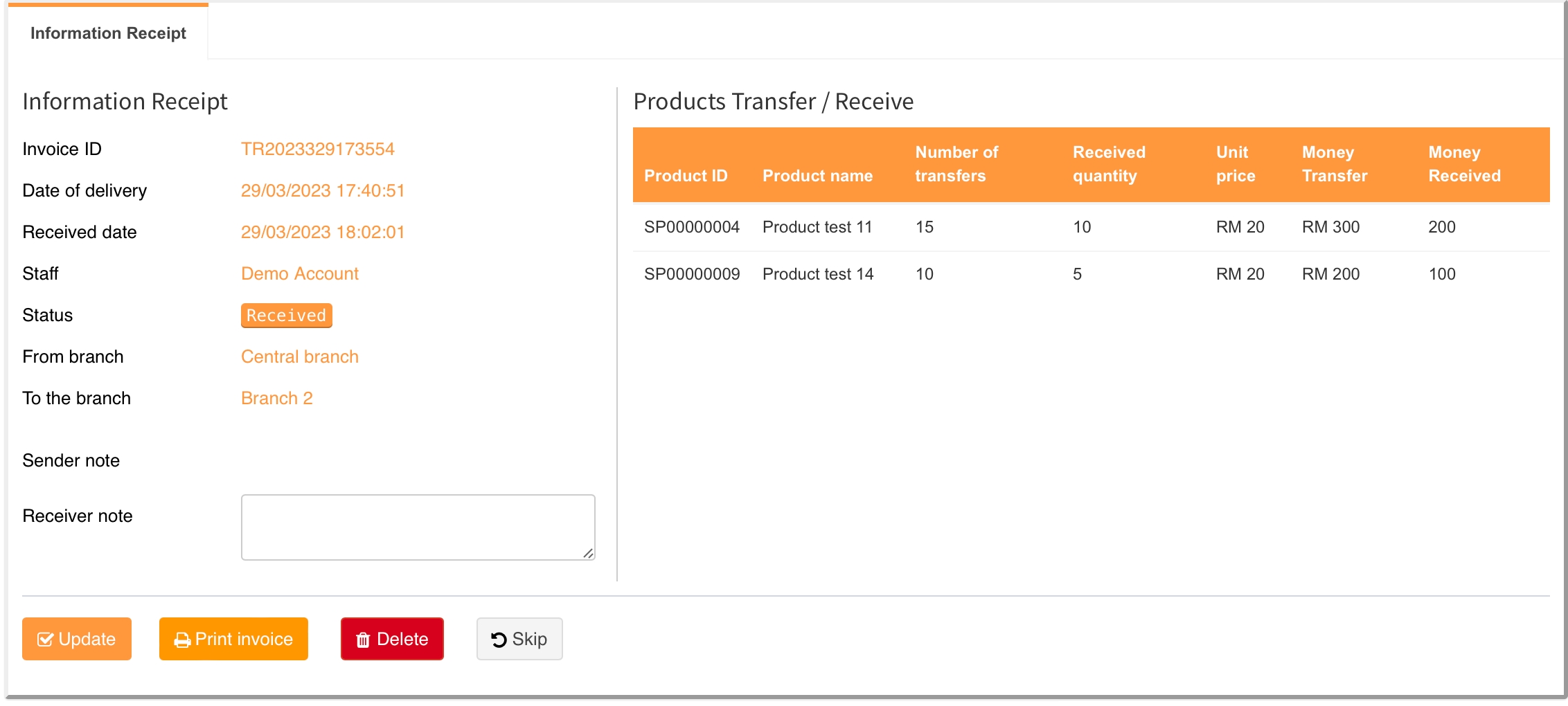The image size is (1568, 706).
Task: Click the Unit price column header
Action: coord(1235,164)
